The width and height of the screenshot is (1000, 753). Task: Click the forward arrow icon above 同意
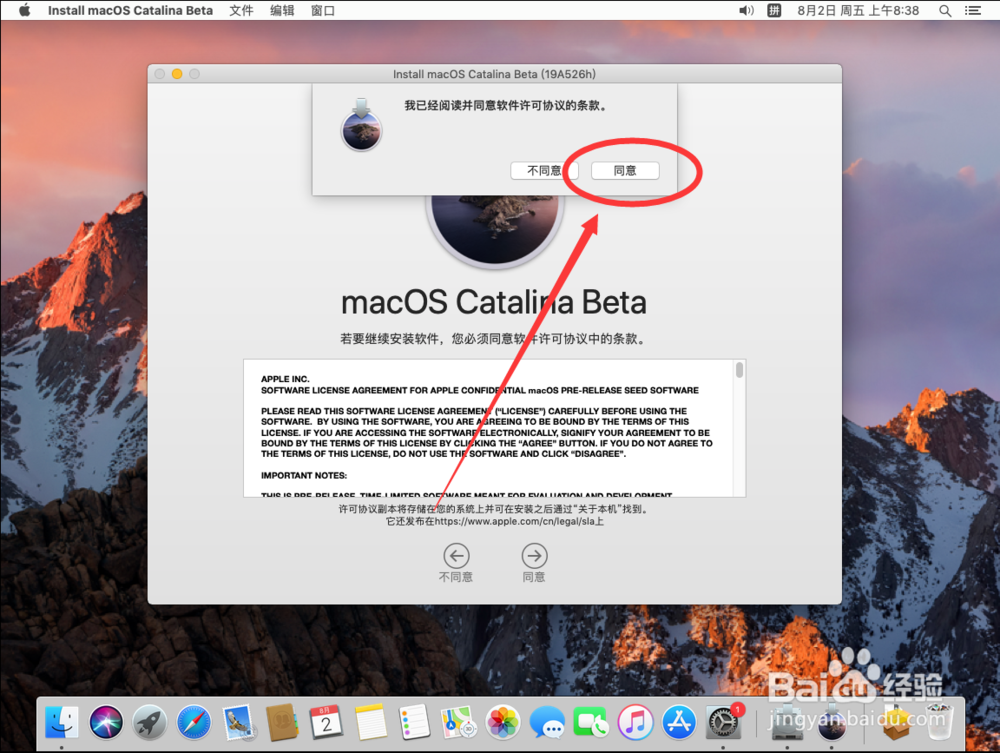click(534, 555)
